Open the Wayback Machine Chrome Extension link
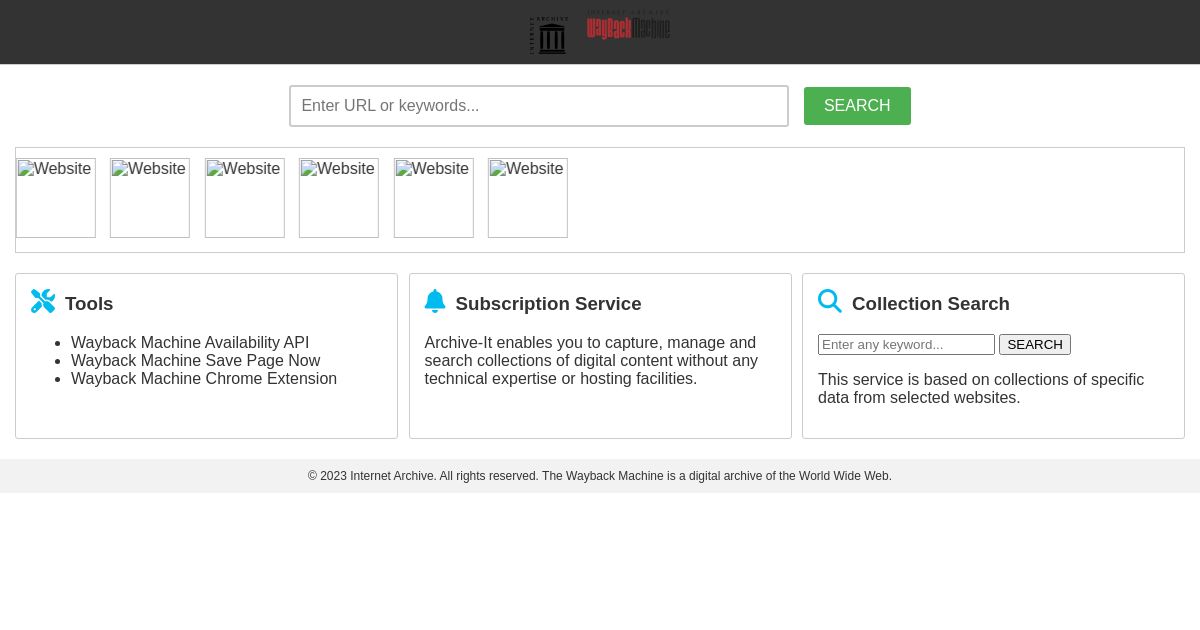The image size is (1200, 630). (204, 379)
